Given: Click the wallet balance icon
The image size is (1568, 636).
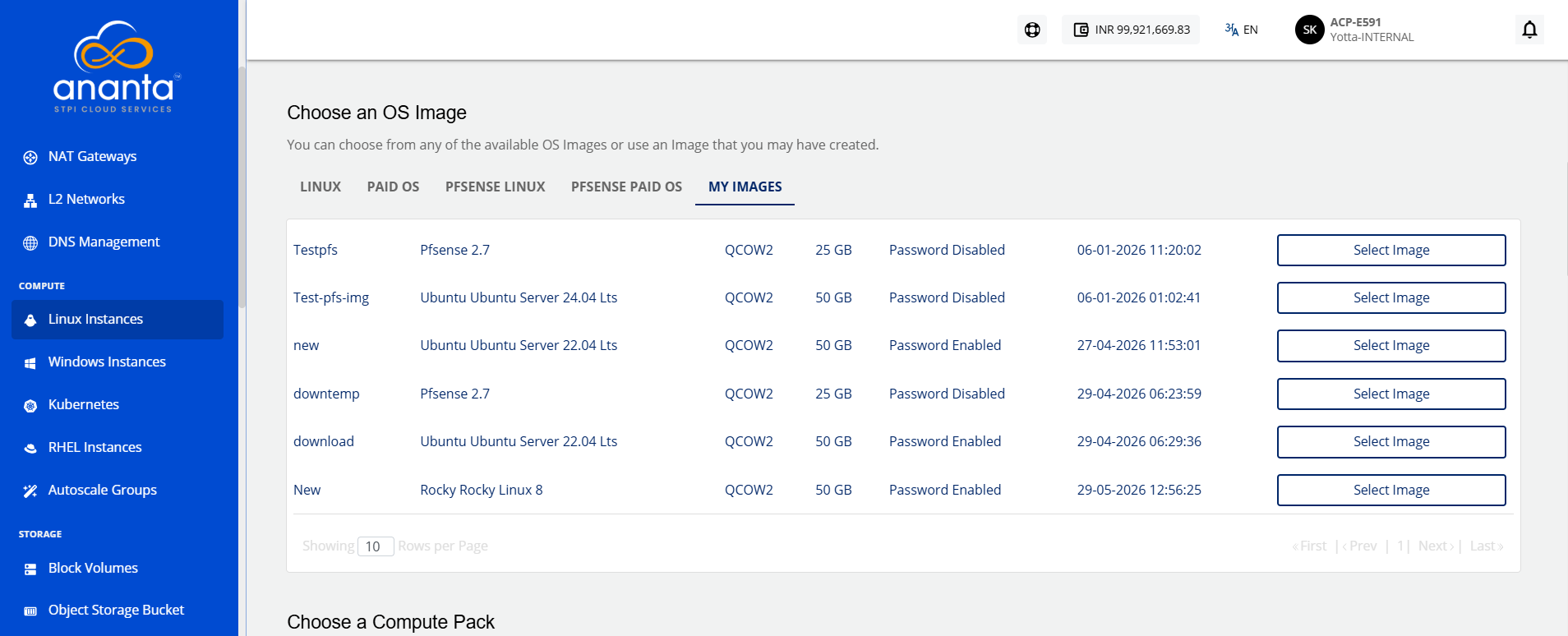Looking at the screenshot, I should 1081,30.
